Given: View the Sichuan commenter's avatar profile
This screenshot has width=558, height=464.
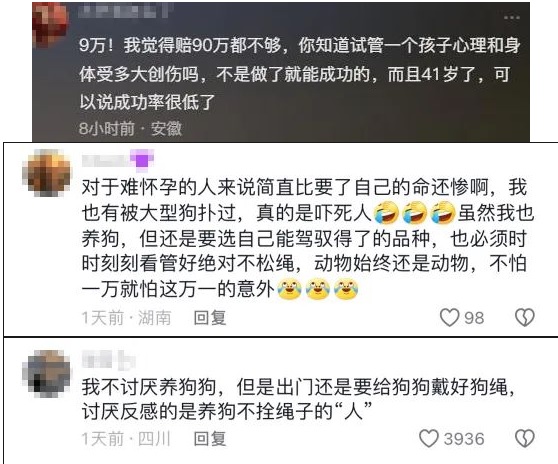Looking at the screenshot, I should 47,374.
